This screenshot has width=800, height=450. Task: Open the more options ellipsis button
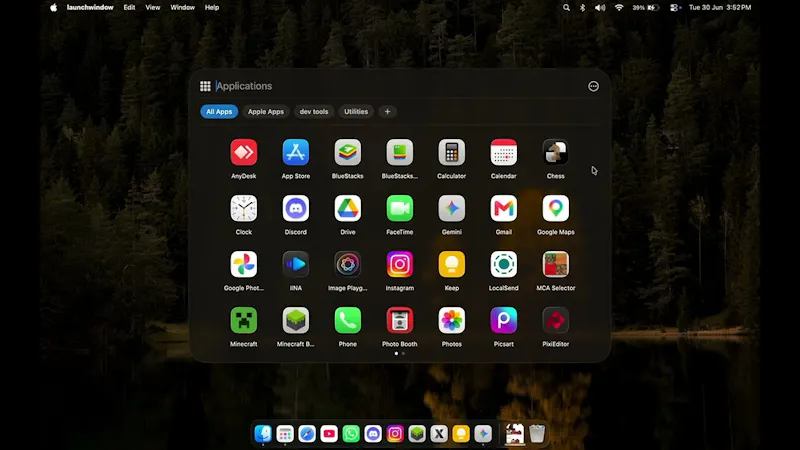coord(593,86)
